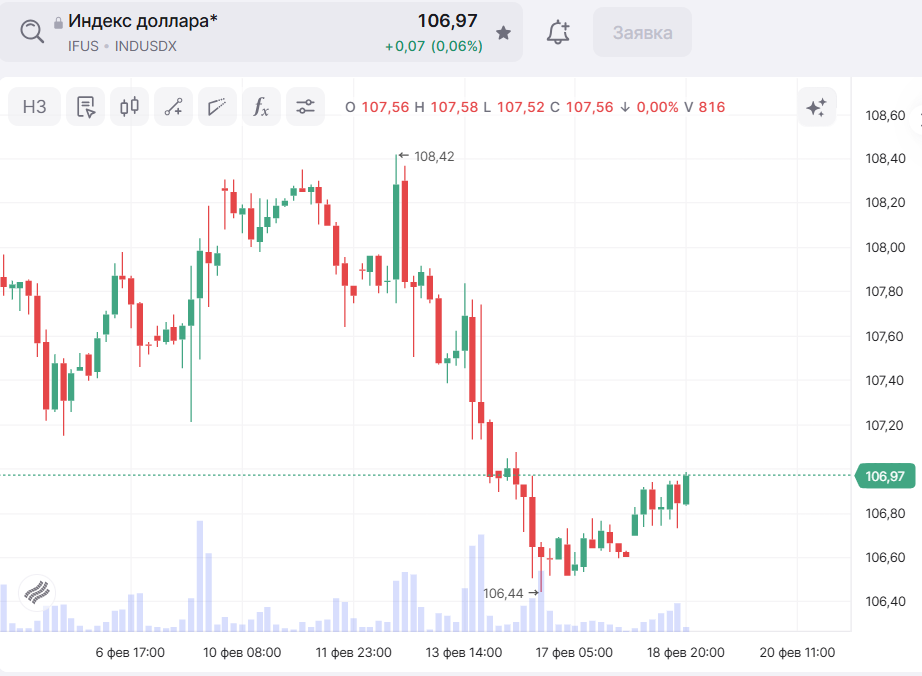Click the Заявка order button

642,33
